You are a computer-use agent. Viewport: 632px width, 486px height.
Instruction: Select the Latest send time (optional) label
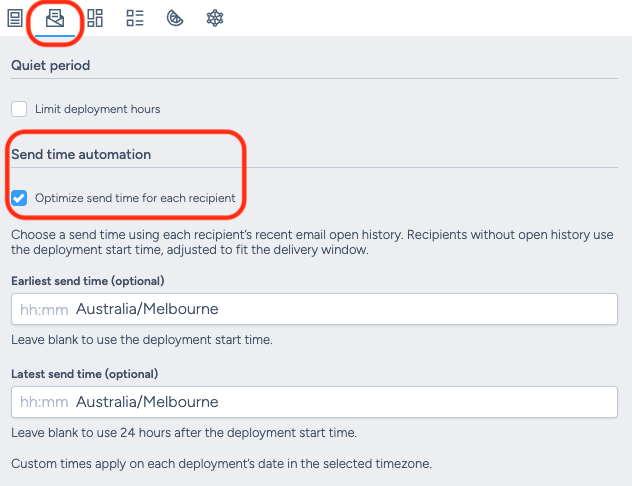click(x=85, y=374)
